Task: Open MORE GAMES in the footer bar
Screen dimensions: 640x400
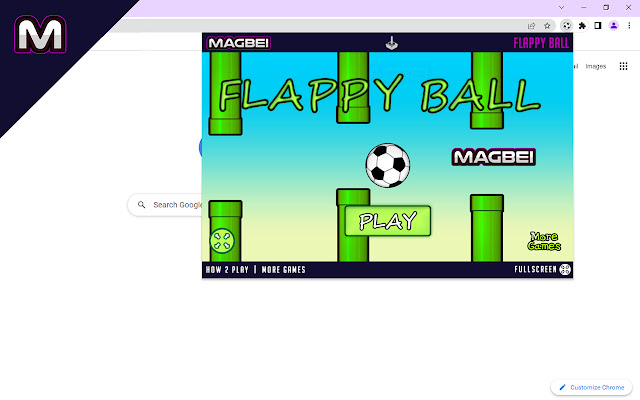Action: (283, 269)
